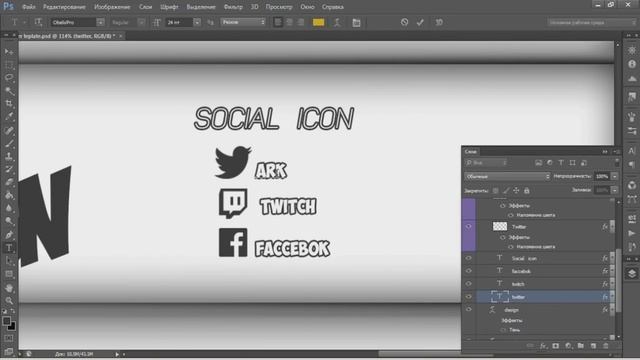Select the Pen tool

click(x=9, y=235)
